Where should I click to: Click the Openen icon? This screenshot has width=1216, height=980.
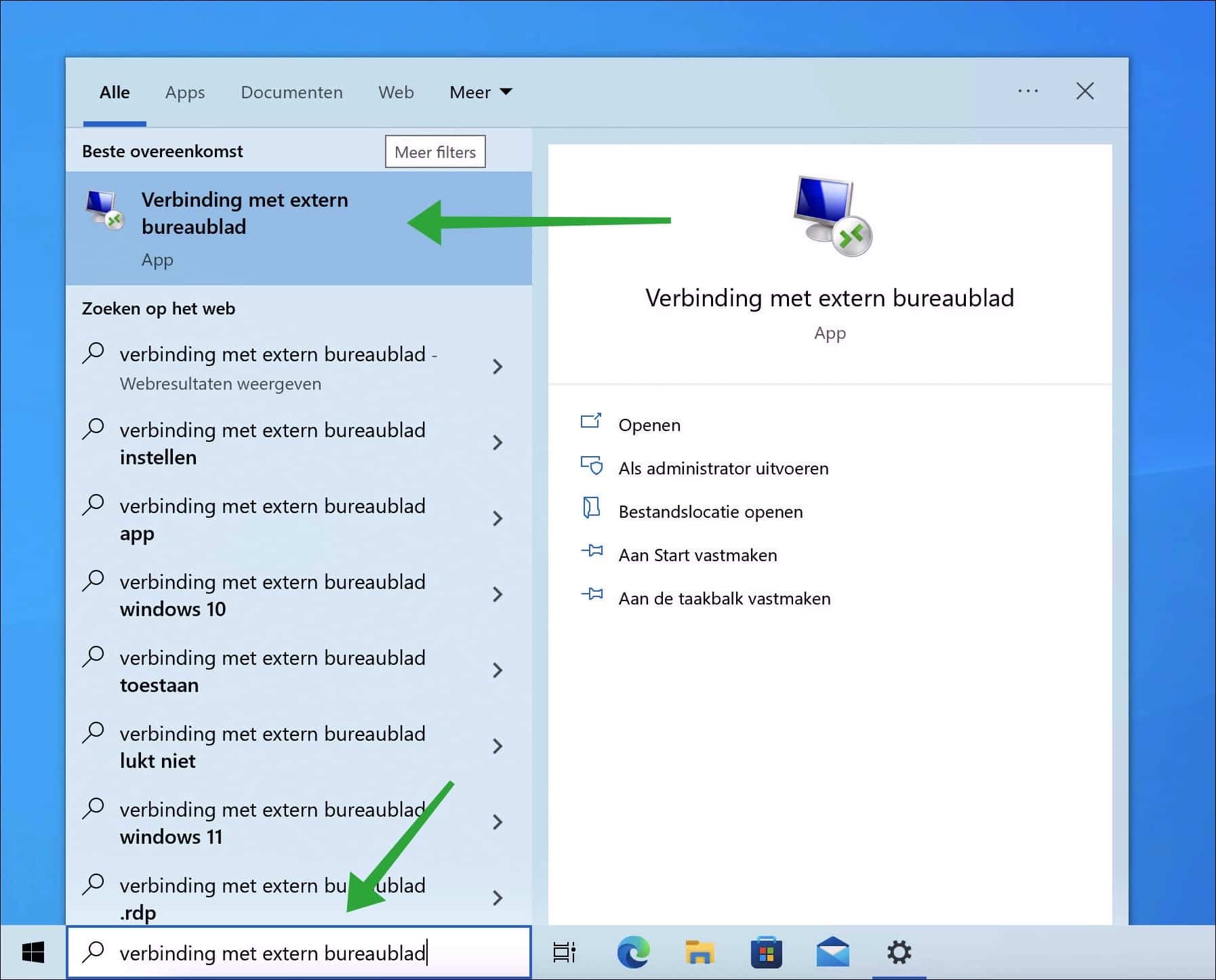pyautogui.click(x=592, y=422)
